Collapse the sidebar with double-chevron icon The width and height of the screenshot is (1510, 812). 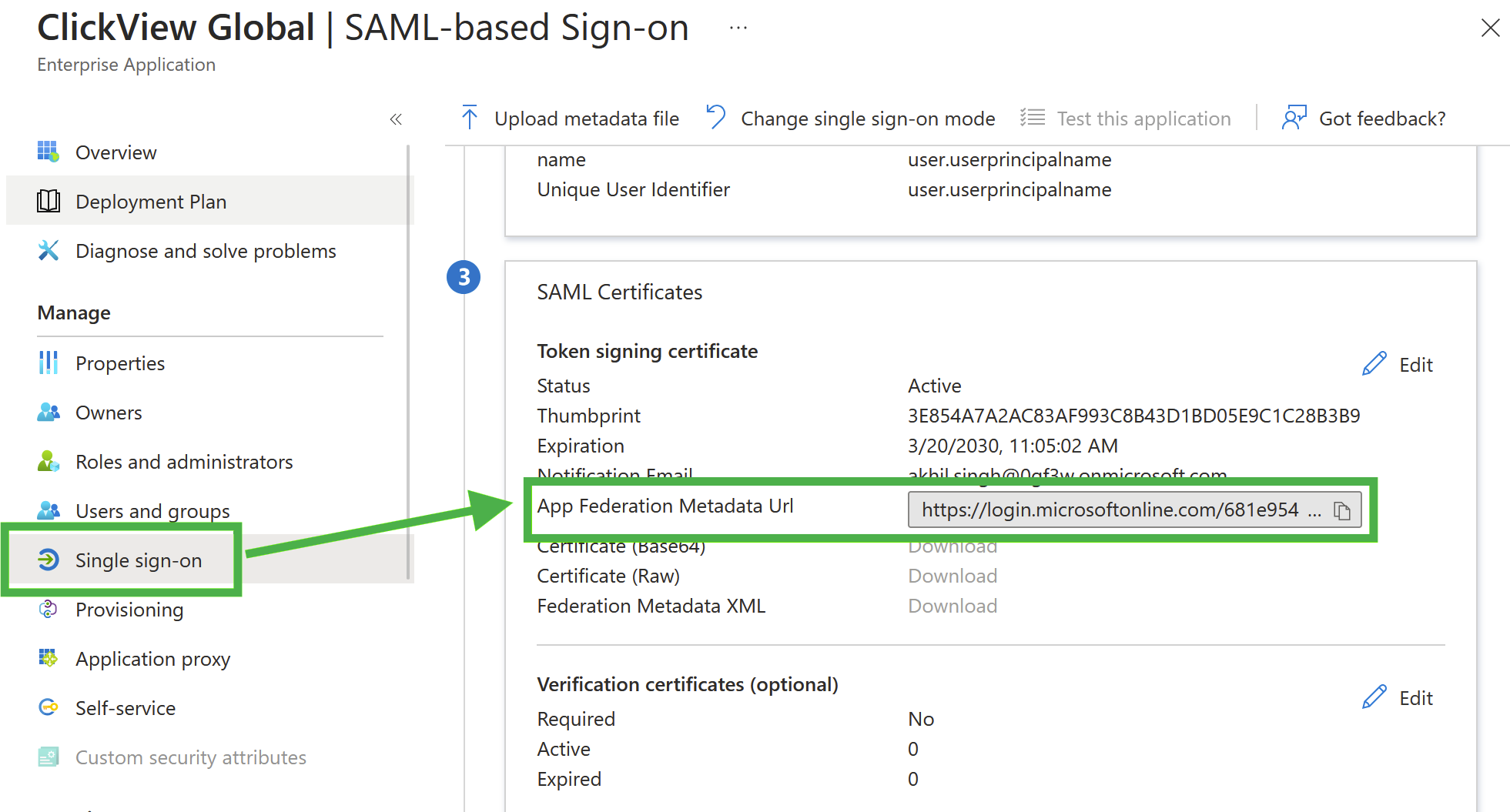pos(396,119)
